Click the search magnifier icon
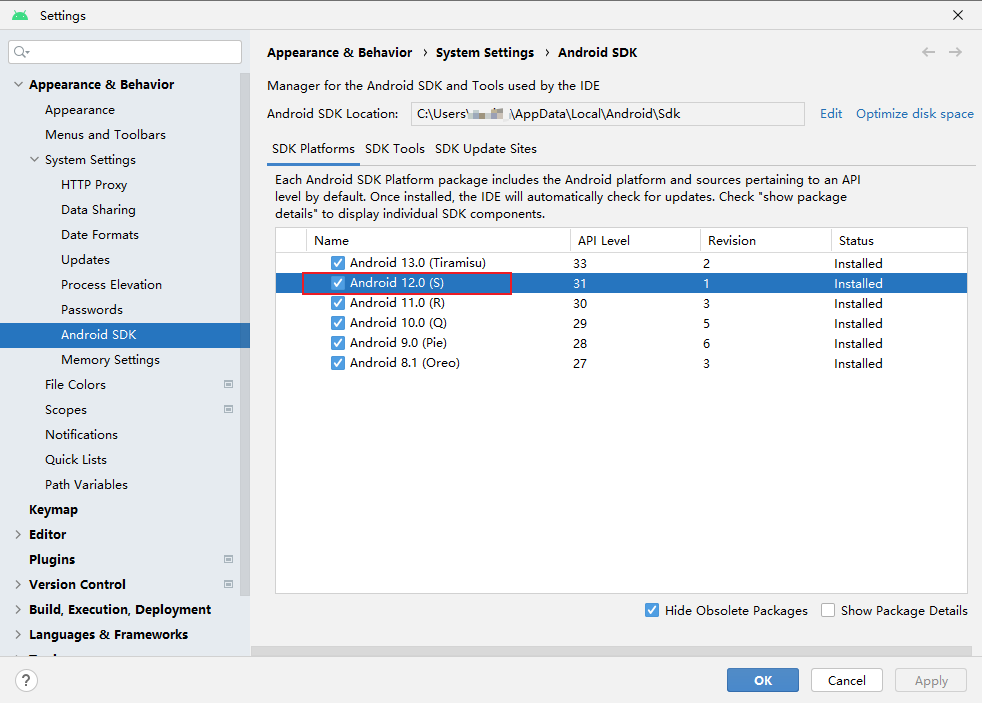The height and width of the screenshot is (703, 982). 22,52
